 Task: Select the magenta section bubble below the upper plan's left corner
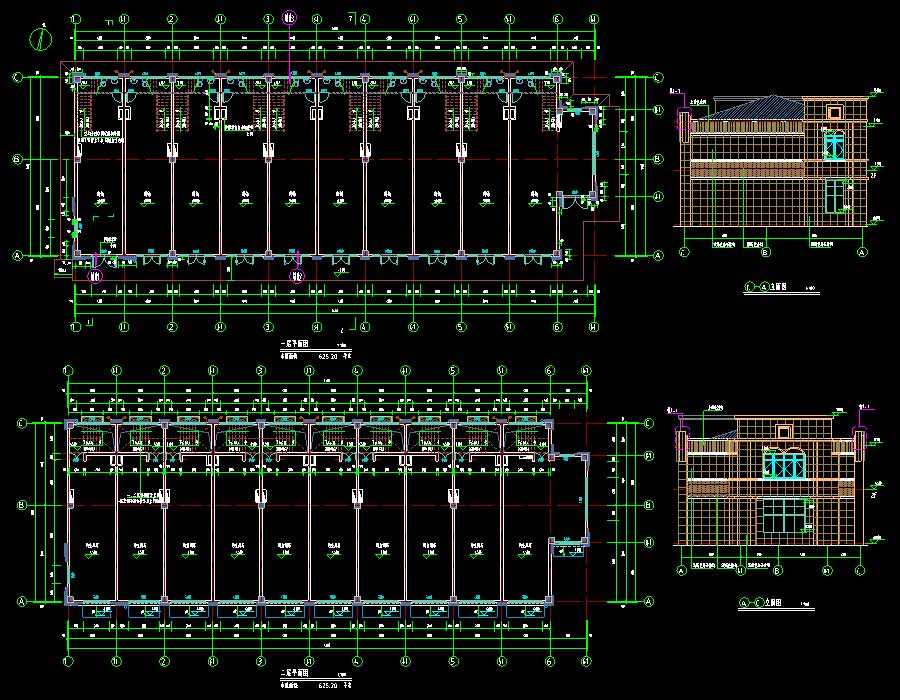pos(95,276)
